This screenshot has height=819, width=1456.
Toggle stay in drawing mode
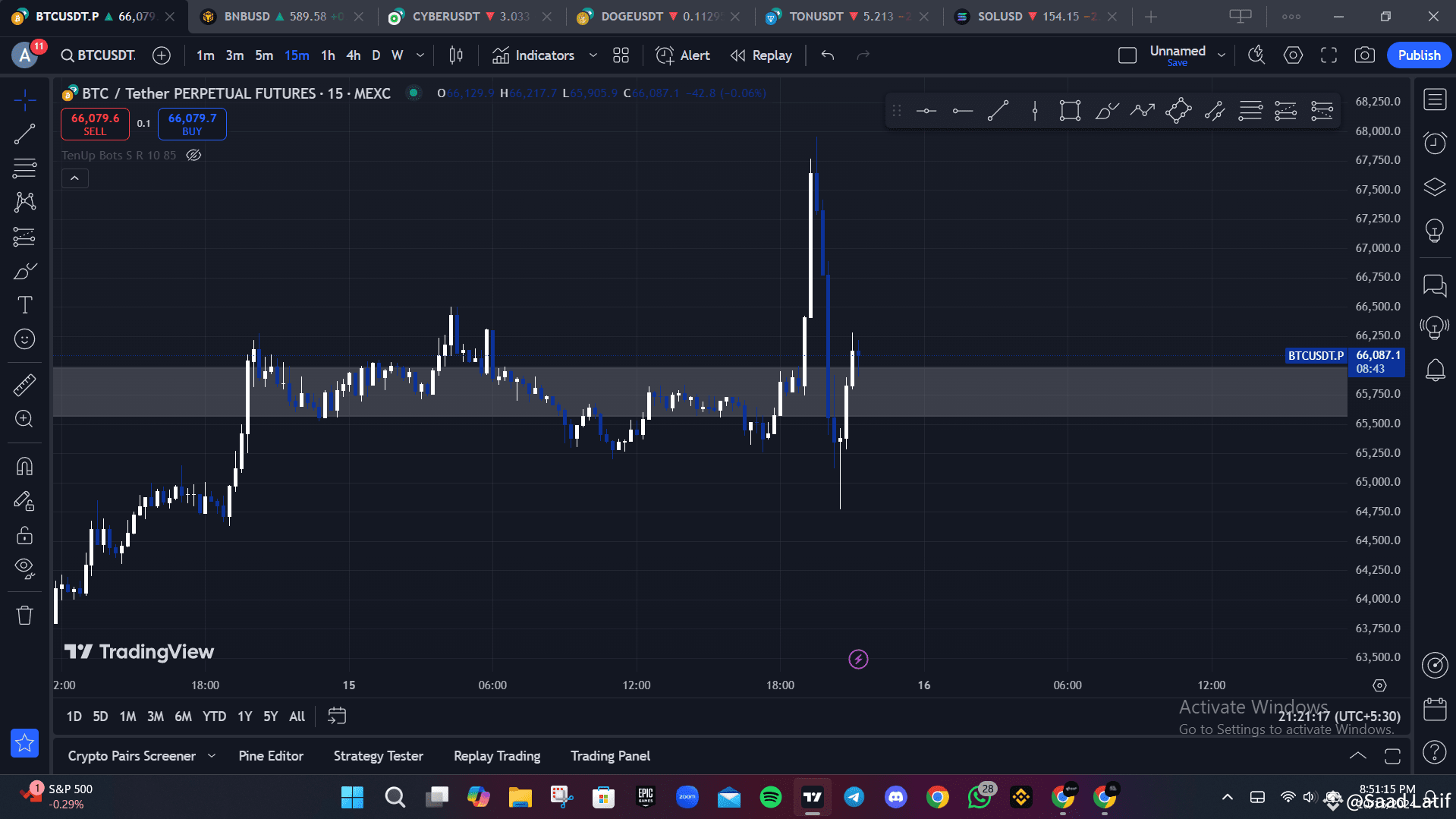[24, 501]
